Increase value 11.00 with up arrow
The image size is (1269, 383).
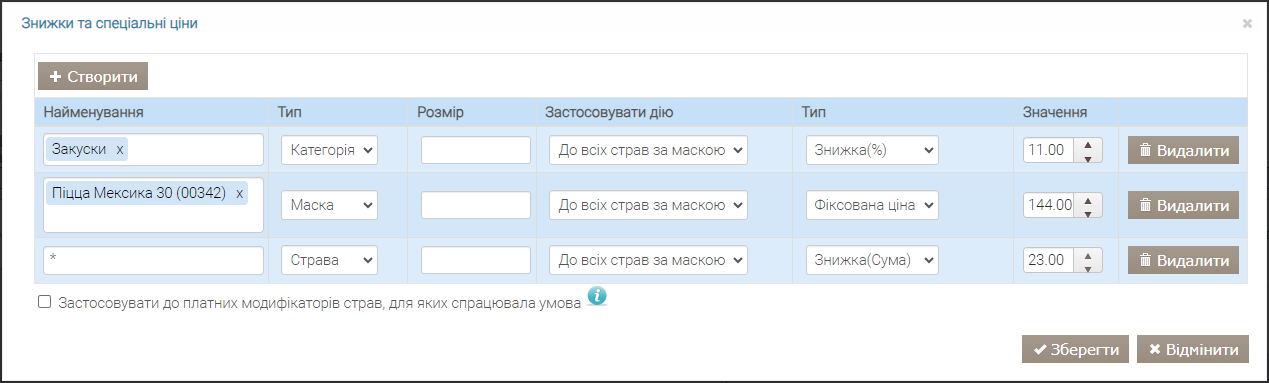(1088, 144)
